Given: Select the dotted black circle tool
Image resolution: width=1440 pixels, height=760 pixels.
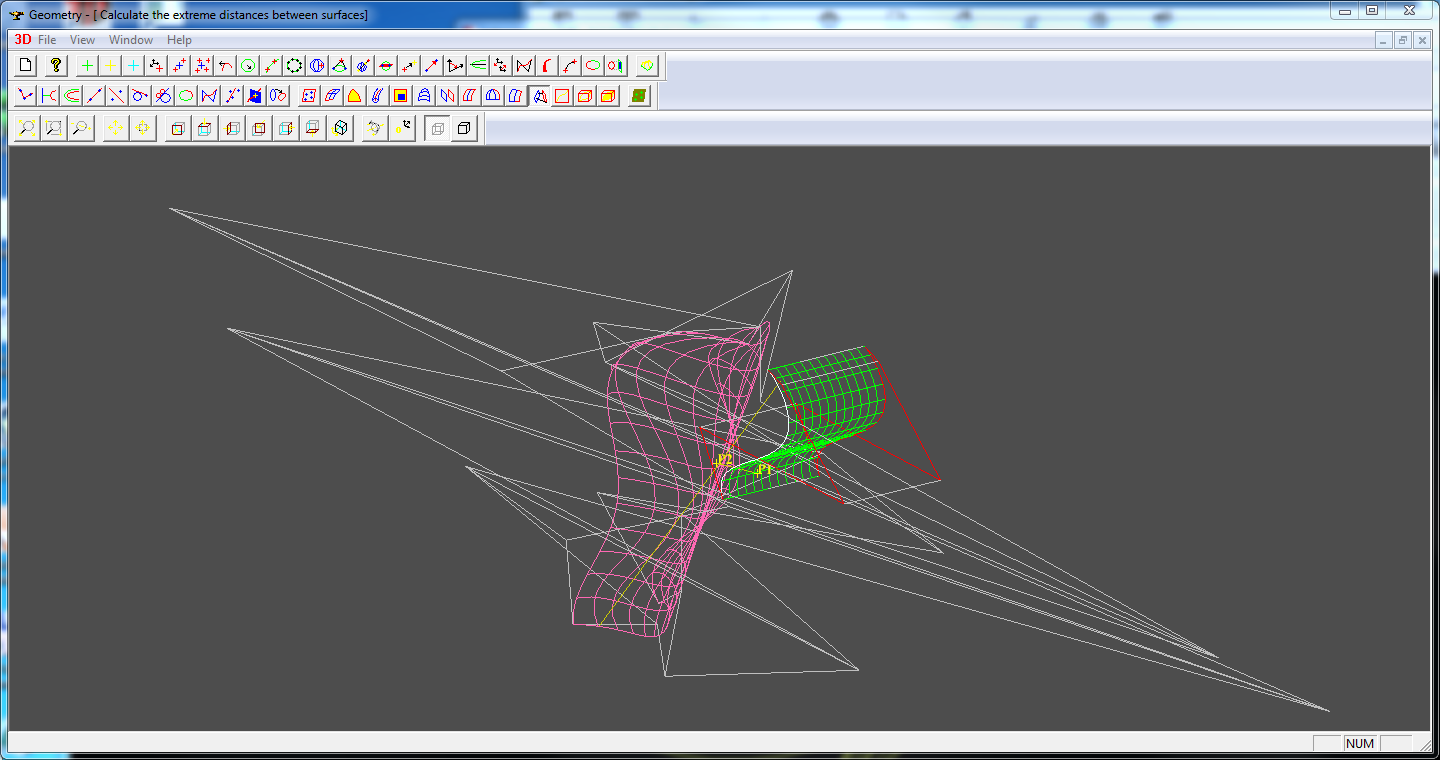Looking at the screenshot, I should pos(294,65).
